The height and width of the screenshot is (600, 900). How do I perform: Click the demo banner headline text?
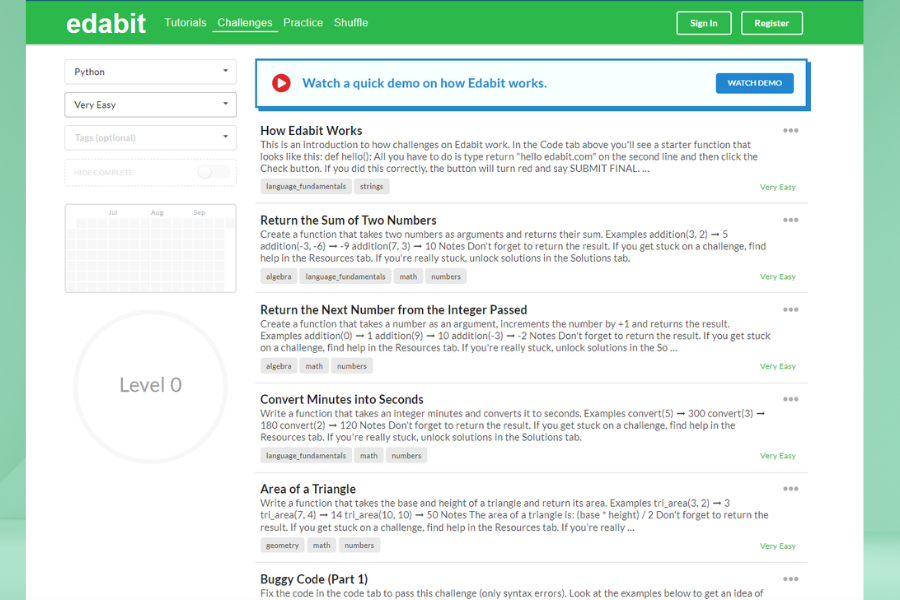[x=424, y=83]
